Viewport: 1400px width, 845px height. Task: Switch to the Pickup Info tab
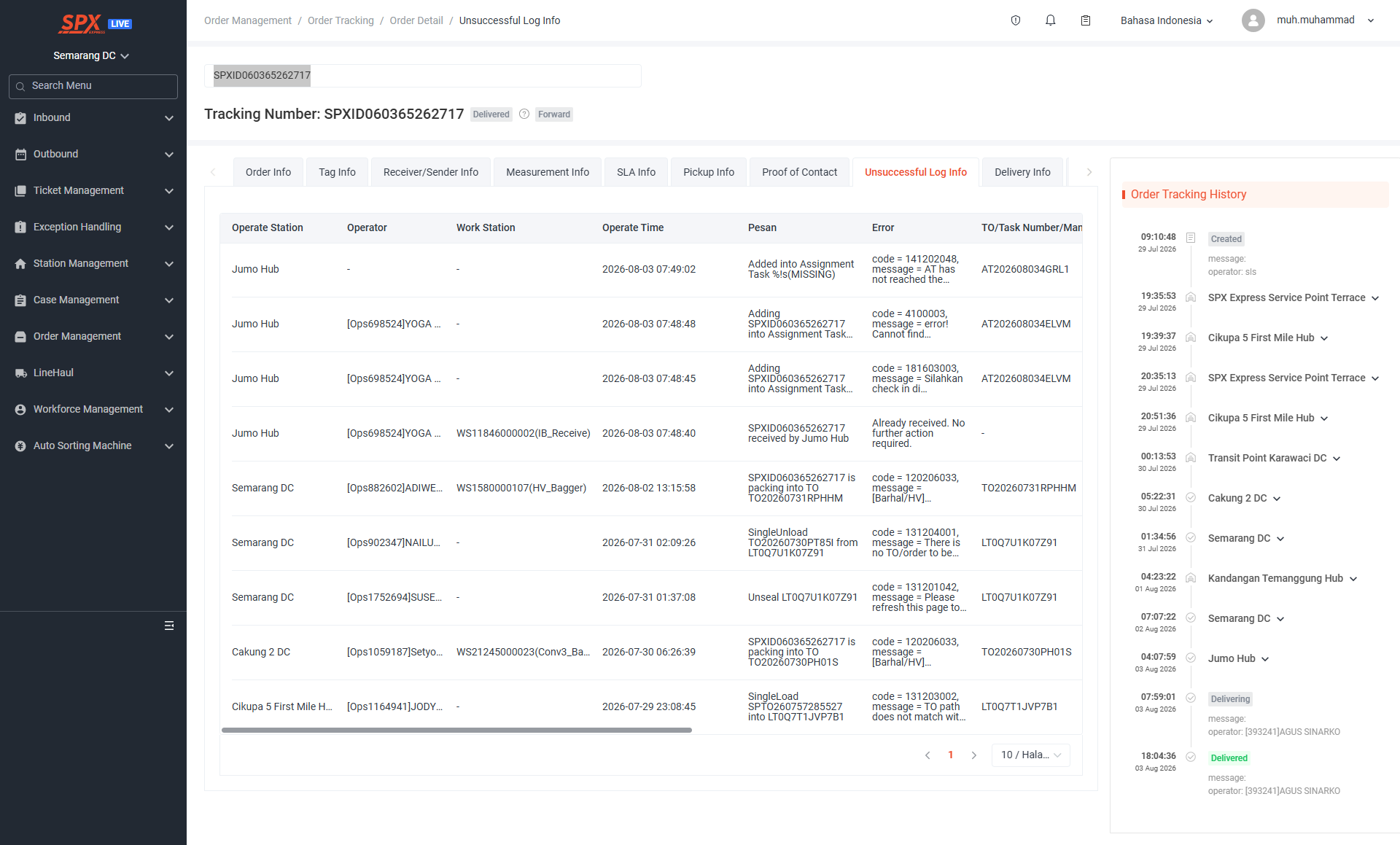[x=709, y=172]
